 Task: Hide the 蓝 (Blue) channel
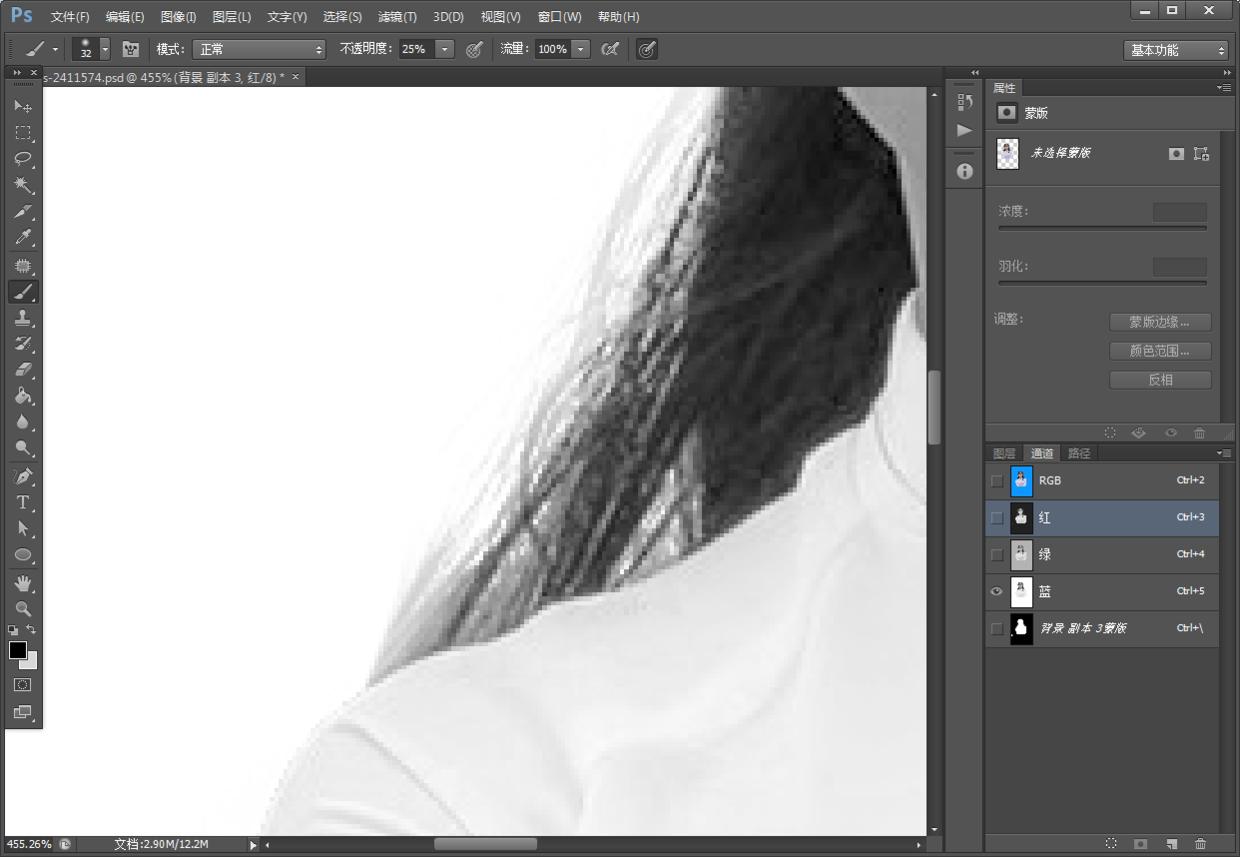pyautogui.click(x=996, y=591)
